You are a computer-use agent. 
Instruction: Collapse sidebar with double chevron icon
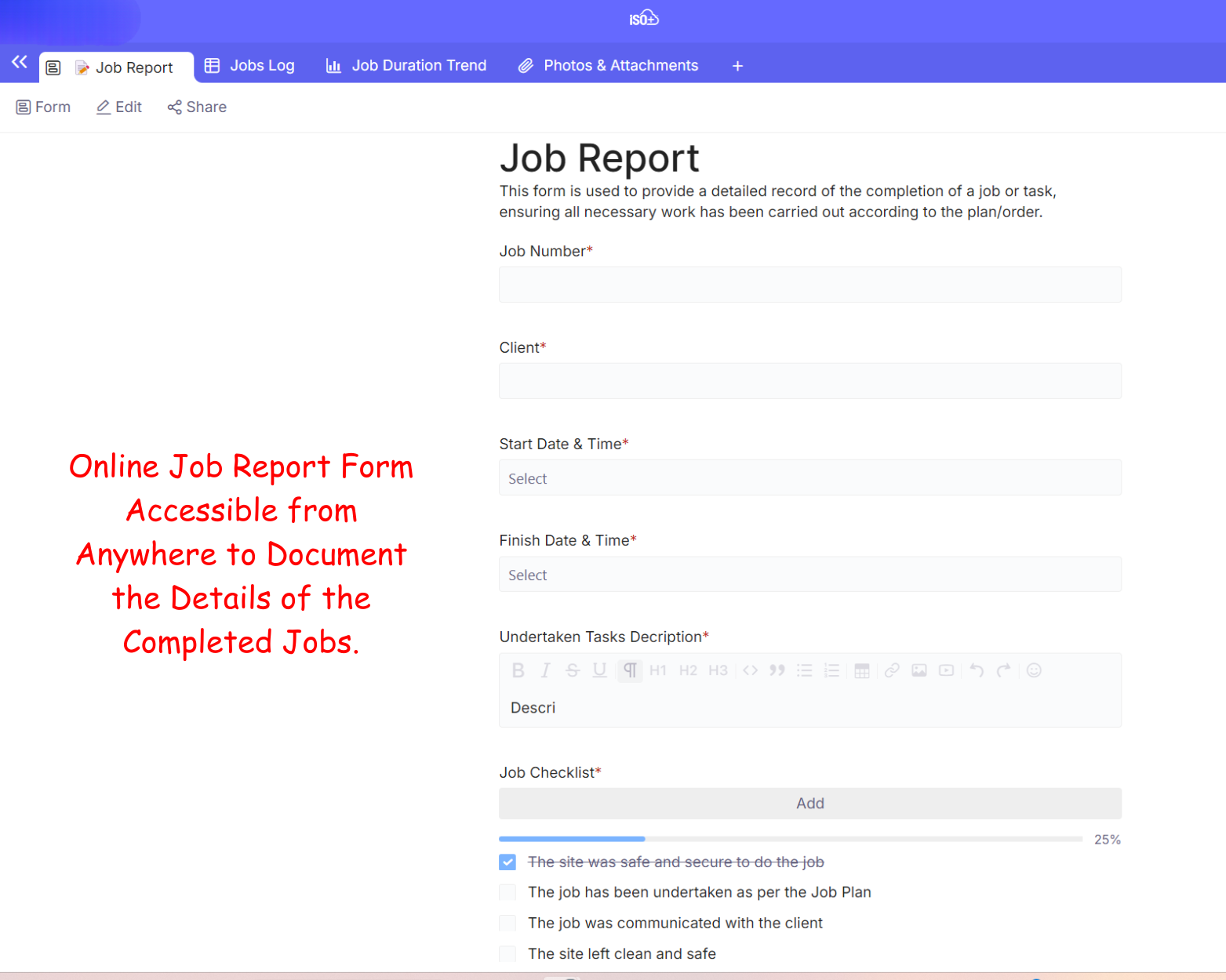coord(20,62)
